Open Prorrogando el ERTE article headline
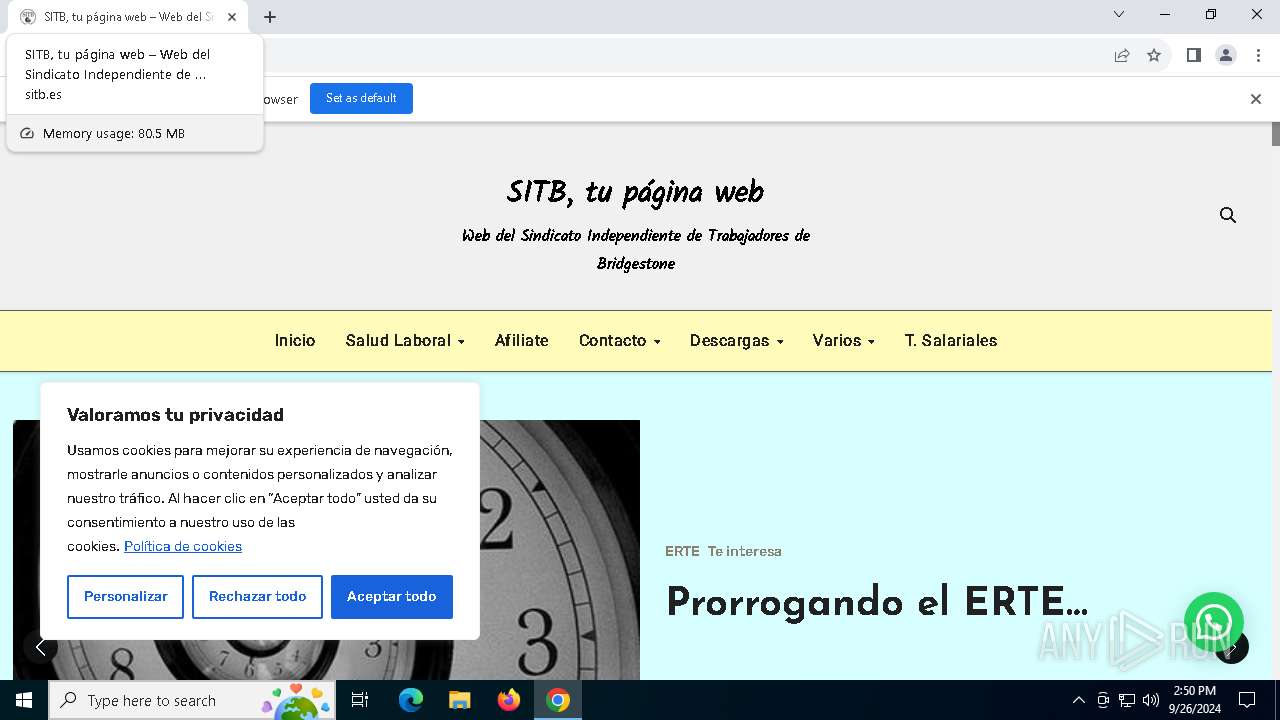Screen dimensions: 1280x720 [876, 602]
